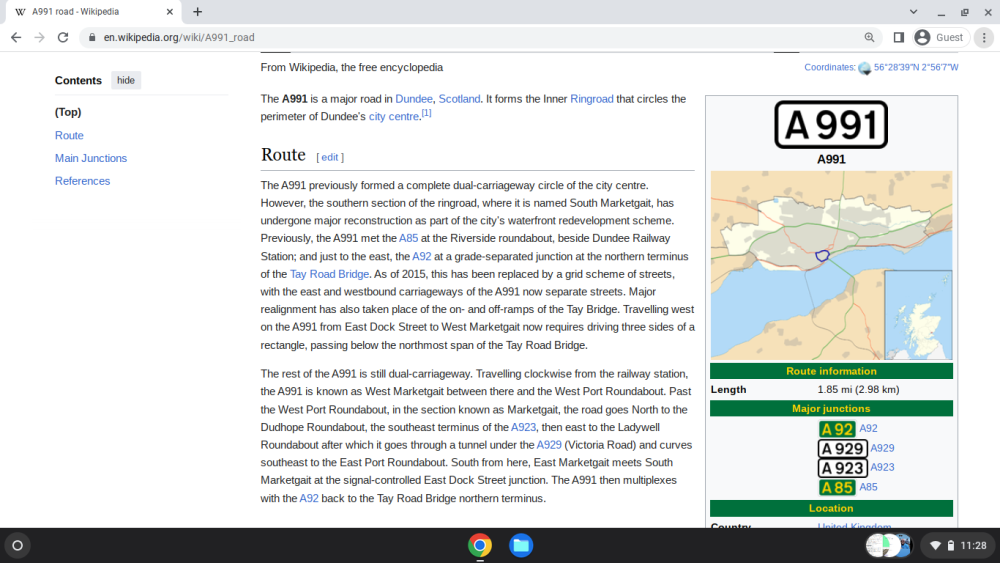Open A929 link in Major junctions
1000x563 pixels.
882,448
